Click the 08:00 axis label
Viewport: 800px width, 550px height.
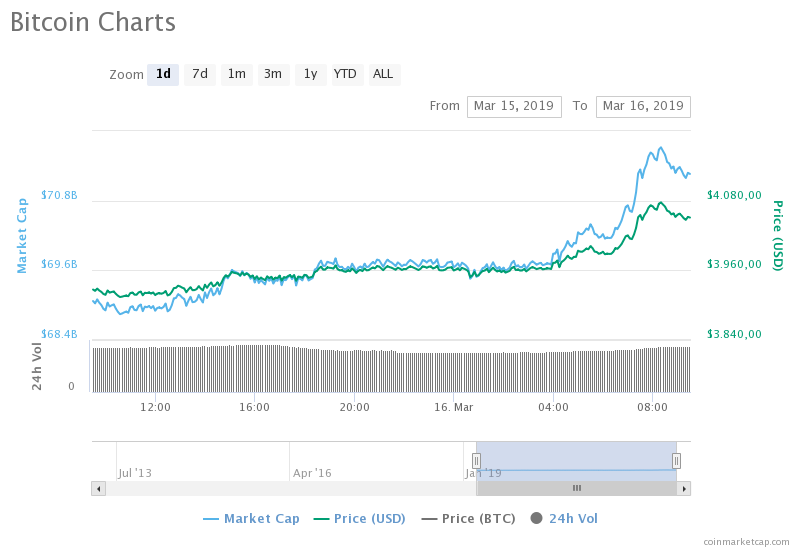[x=653, y=407]
